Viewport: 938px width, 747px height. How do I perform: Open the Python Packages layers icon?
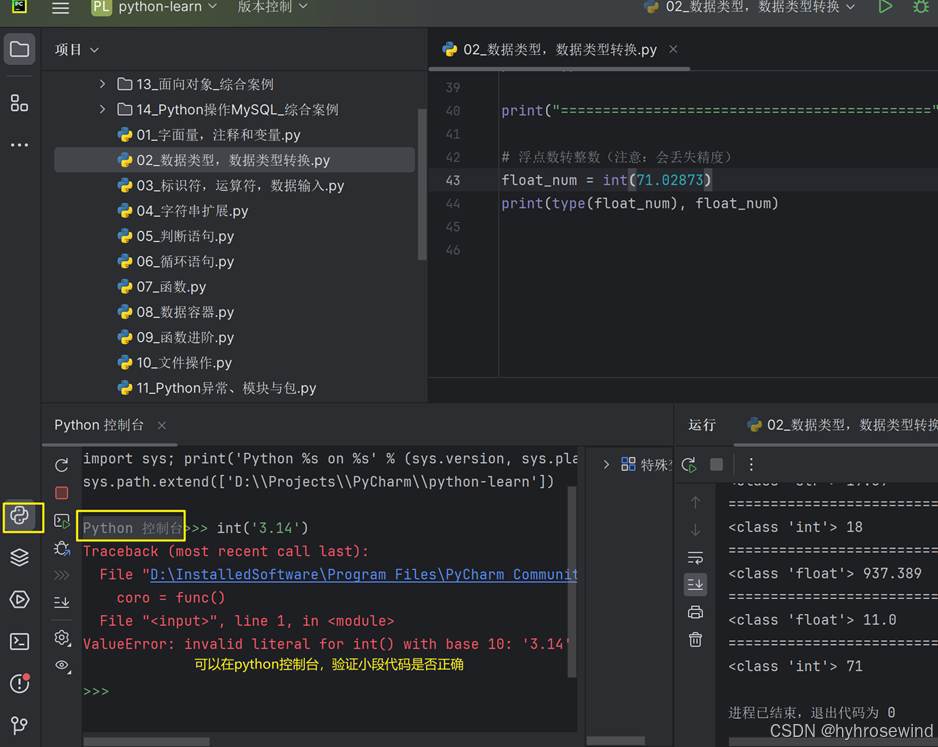(x=19, y=557)
